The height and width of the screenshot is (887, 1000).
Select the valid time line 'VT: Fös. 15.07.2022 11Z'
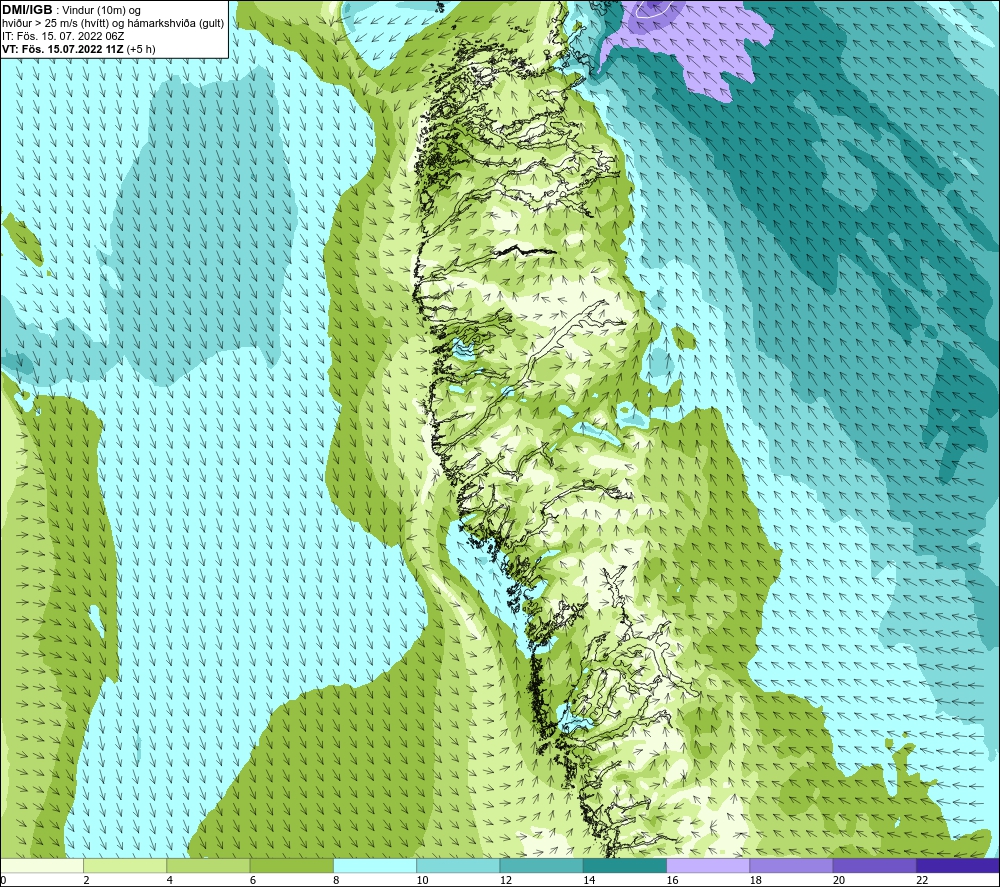[x=63, y=48]
